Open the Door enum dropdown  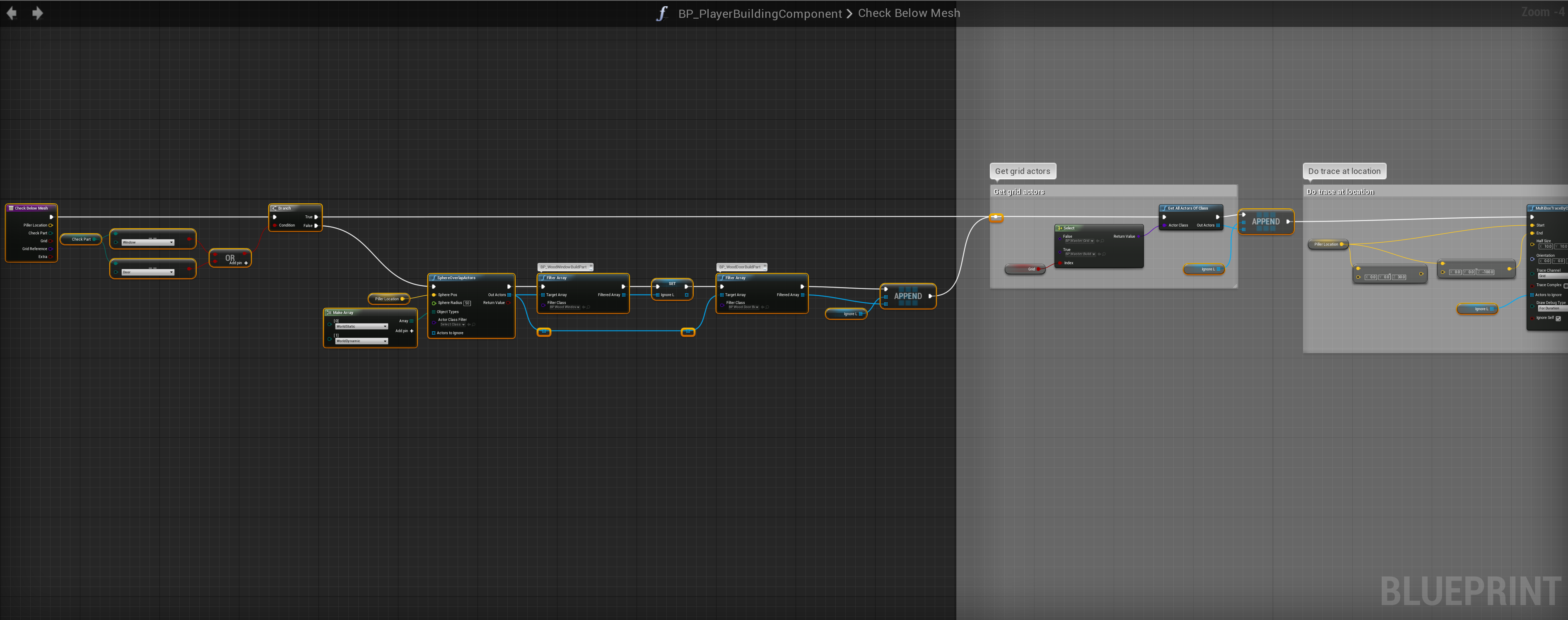[148, 272]
